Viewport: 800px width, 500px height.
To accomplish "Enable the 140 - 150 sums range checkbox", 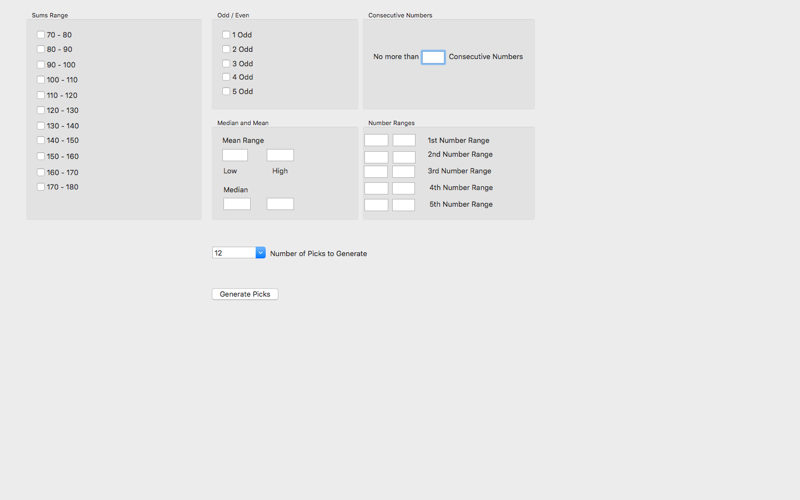I will coord(41,140).
